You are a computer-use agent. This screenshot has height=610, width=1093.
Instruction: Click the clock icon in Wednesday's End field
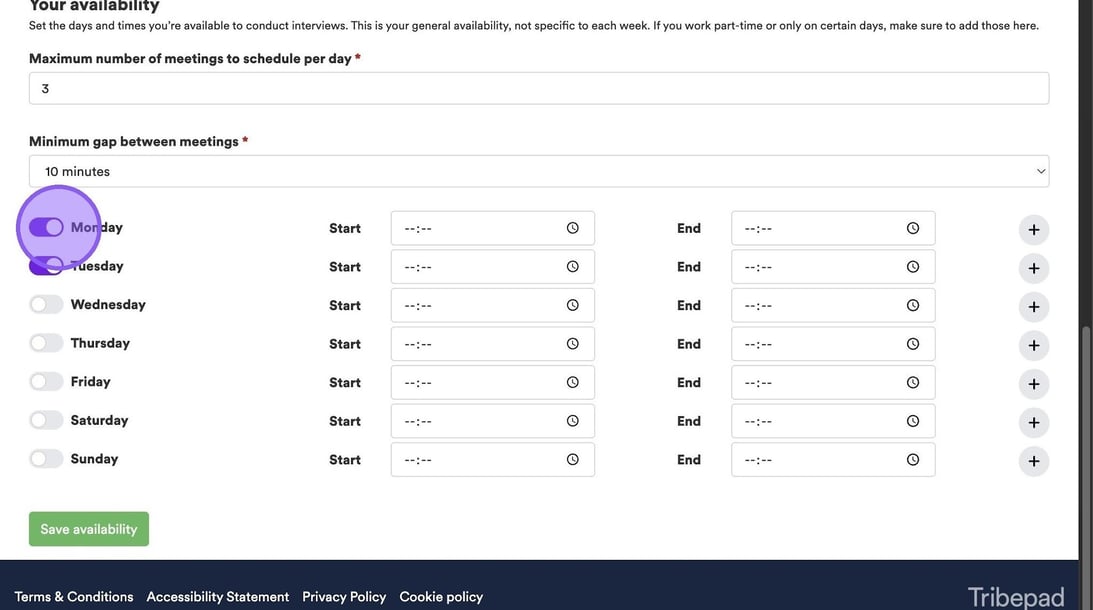(x=912, y=305)
